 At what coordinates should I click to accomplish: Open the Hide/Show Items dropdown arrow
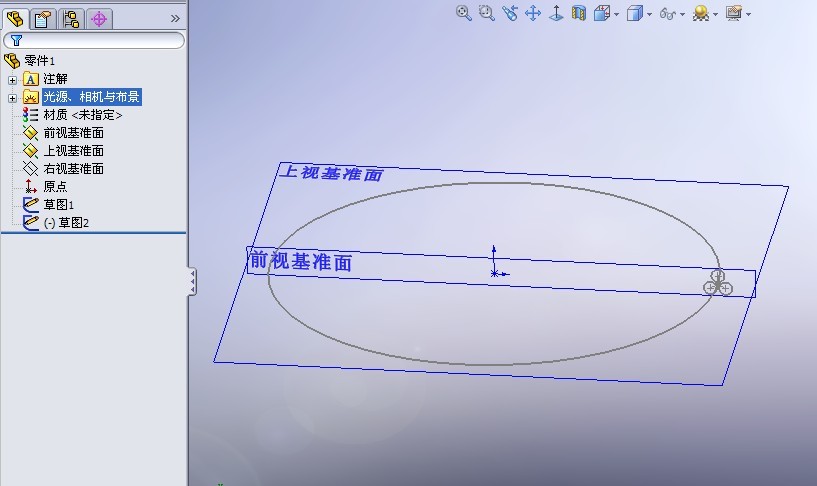click(x=682, y=15)
